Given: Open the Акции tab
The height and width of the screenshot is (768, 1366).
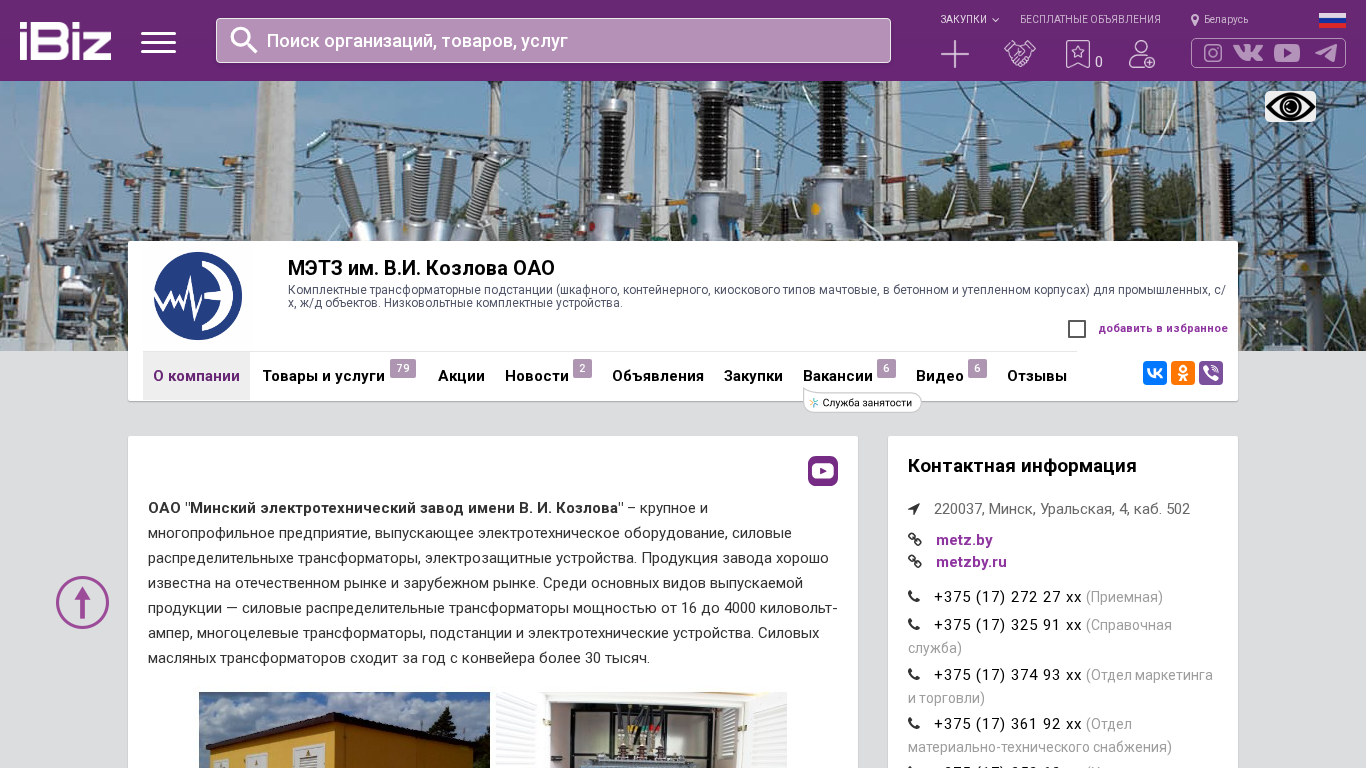Looking at the screenshot, I should (461, 376).
